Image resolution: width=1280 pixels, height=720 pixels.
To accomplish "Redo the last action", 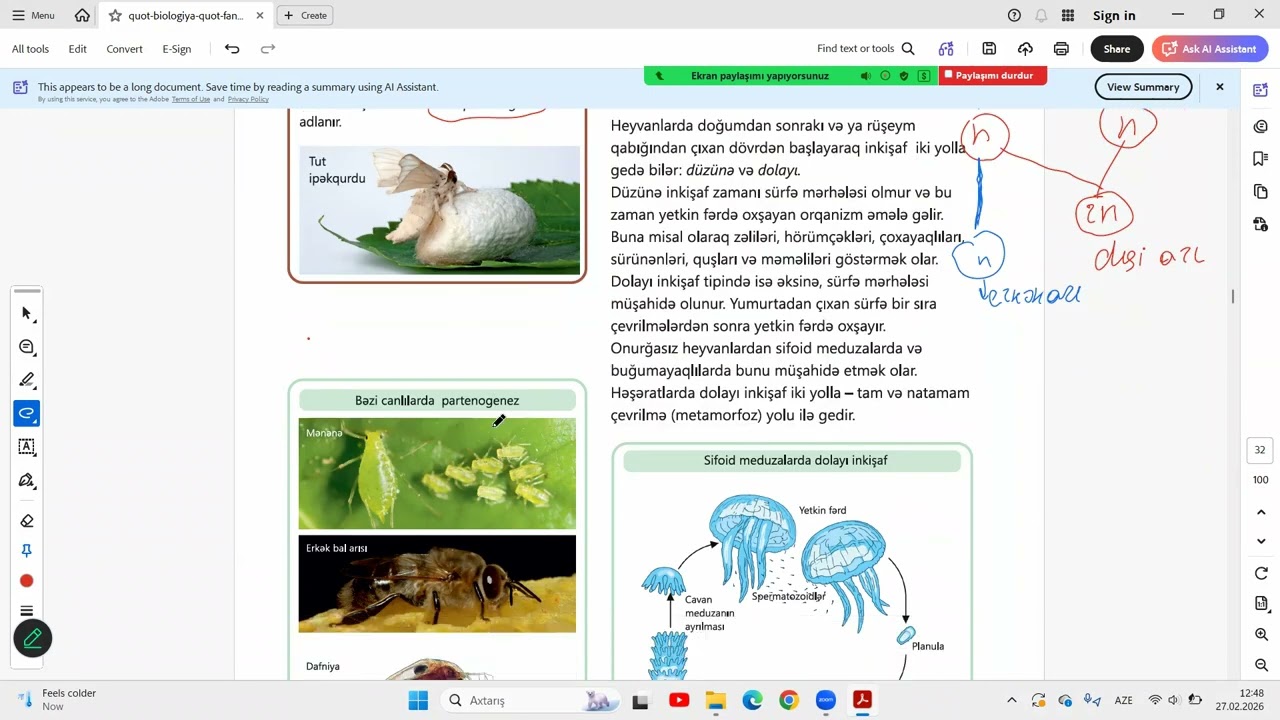I will 268,49.
